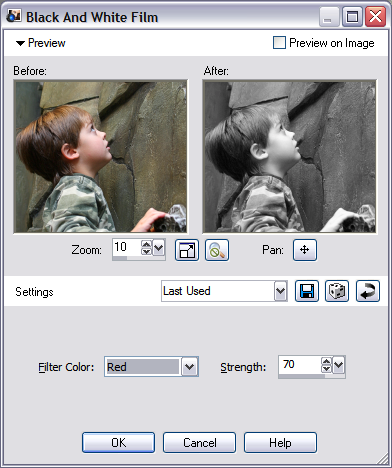
Task: Click the fit image to window icon
Action: pos(187,250)
